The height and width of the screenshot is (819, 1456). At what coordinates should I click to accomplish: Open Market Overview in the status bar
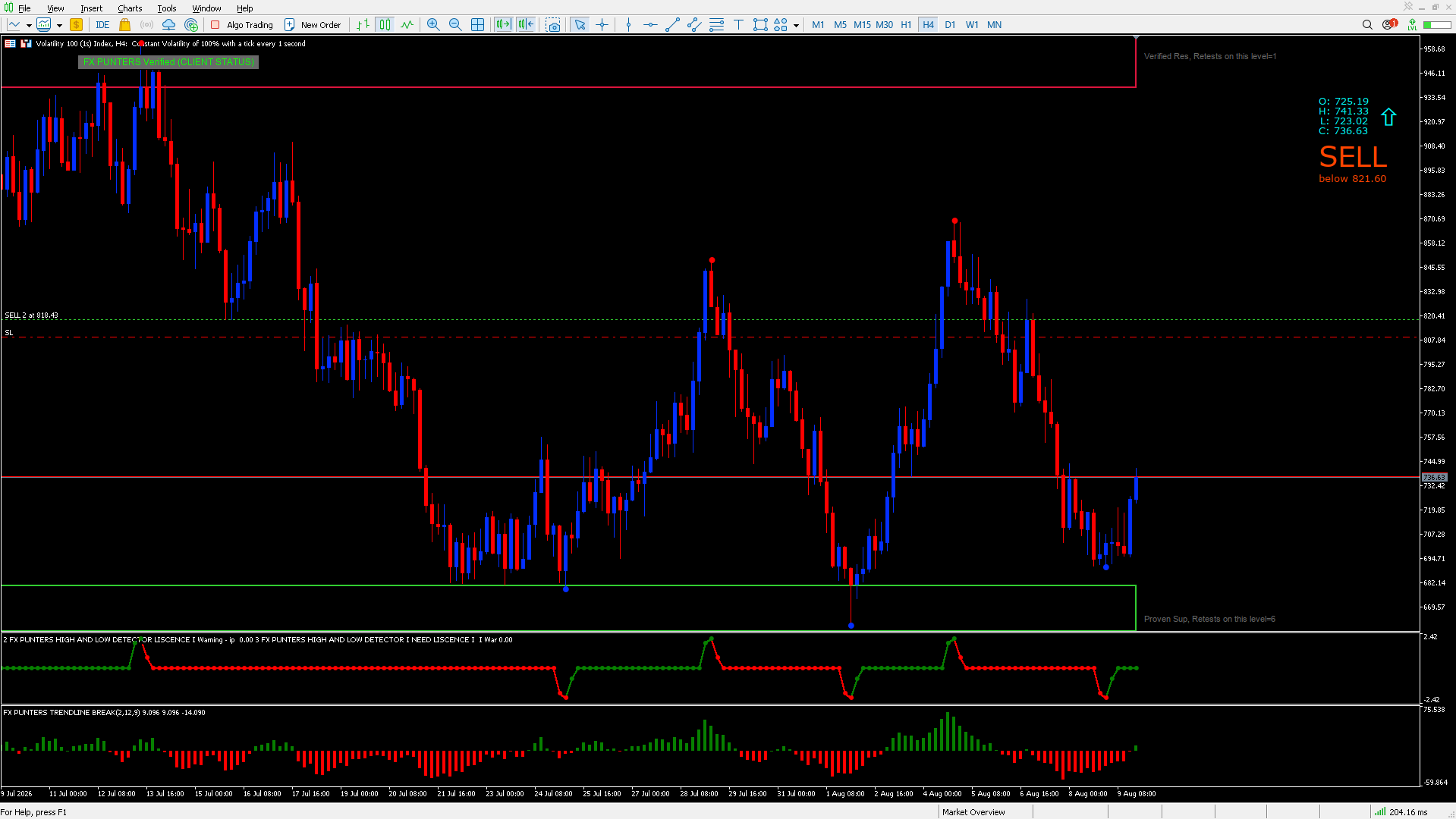click(973, 812)
